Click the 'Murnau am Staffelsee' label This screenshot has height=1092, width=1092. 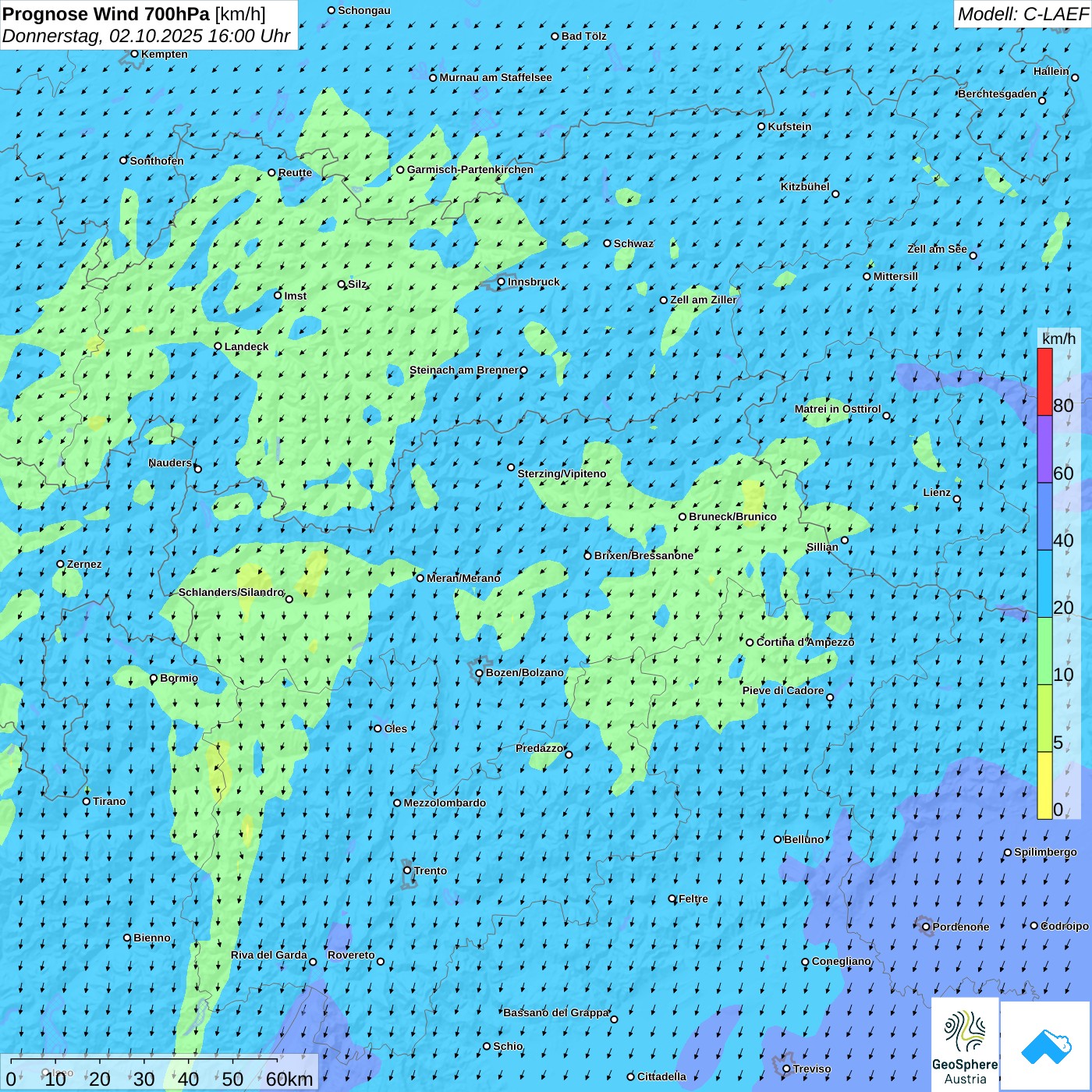(x=495, y=77)
